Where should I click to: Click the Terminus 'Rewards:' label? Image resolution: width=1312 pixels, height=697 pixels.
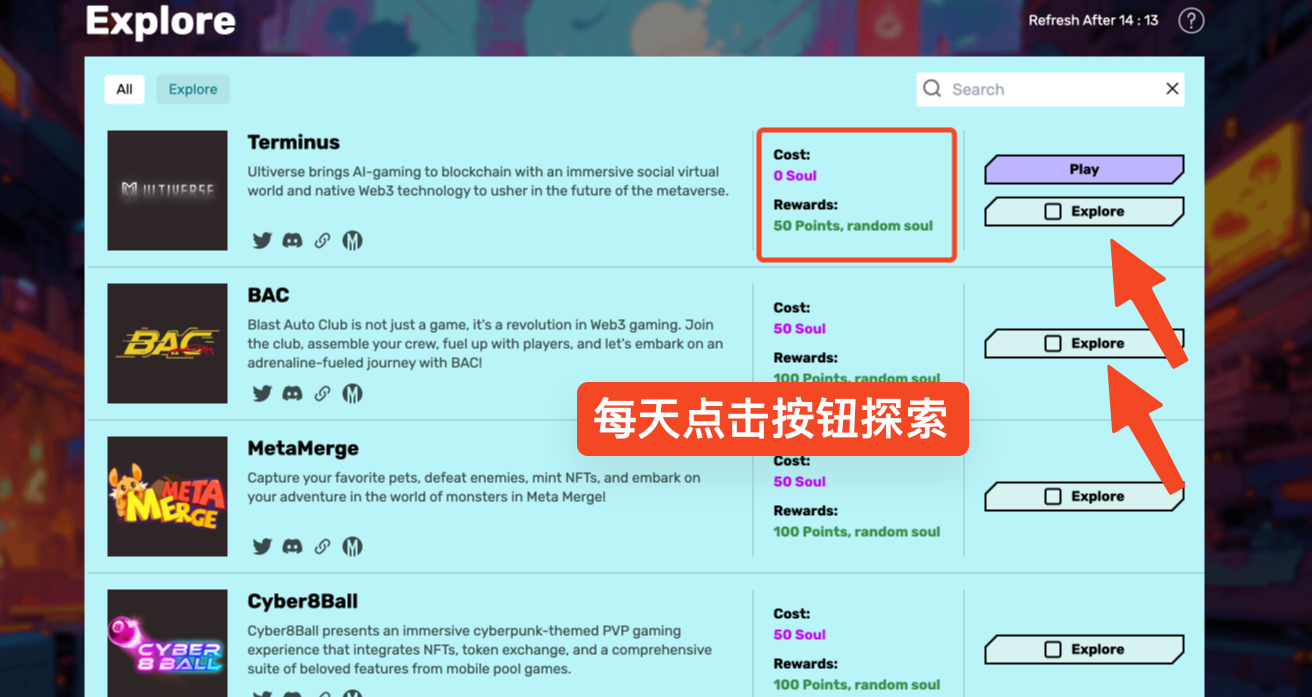[x=806, y=205]
